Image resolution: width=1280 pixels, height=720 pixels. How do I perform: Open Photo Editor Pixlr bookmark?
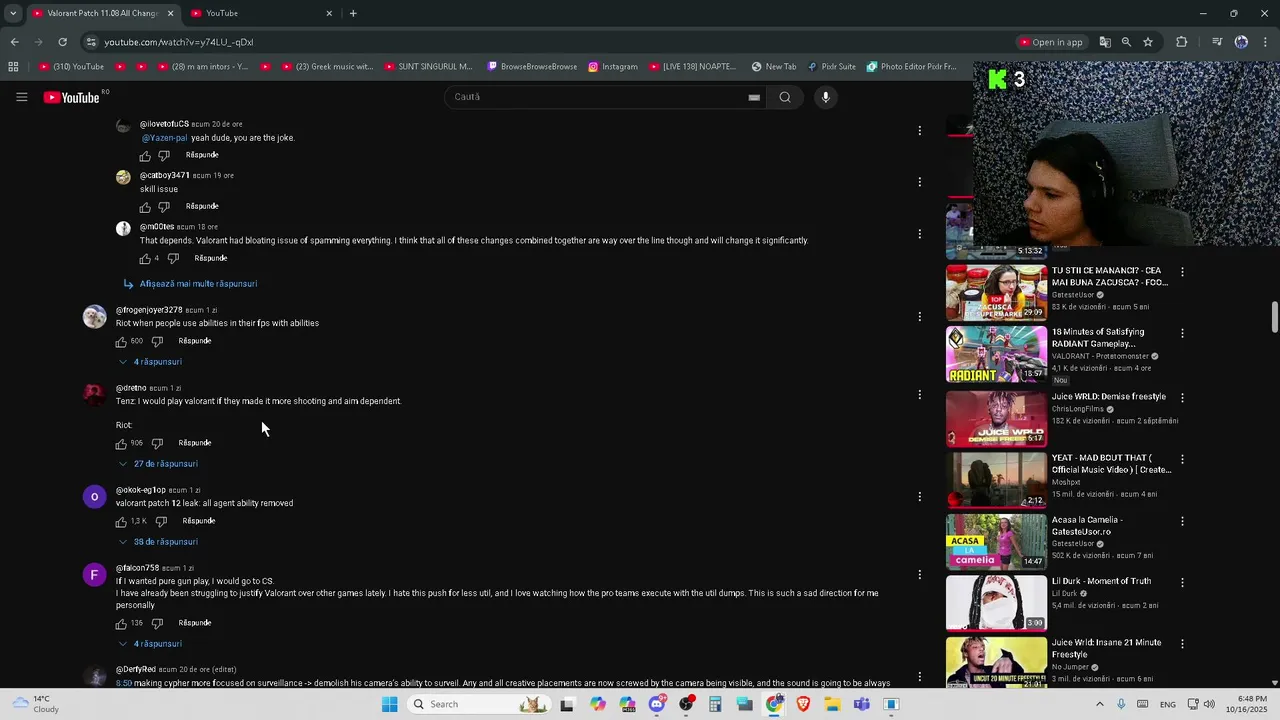point(911,67)
